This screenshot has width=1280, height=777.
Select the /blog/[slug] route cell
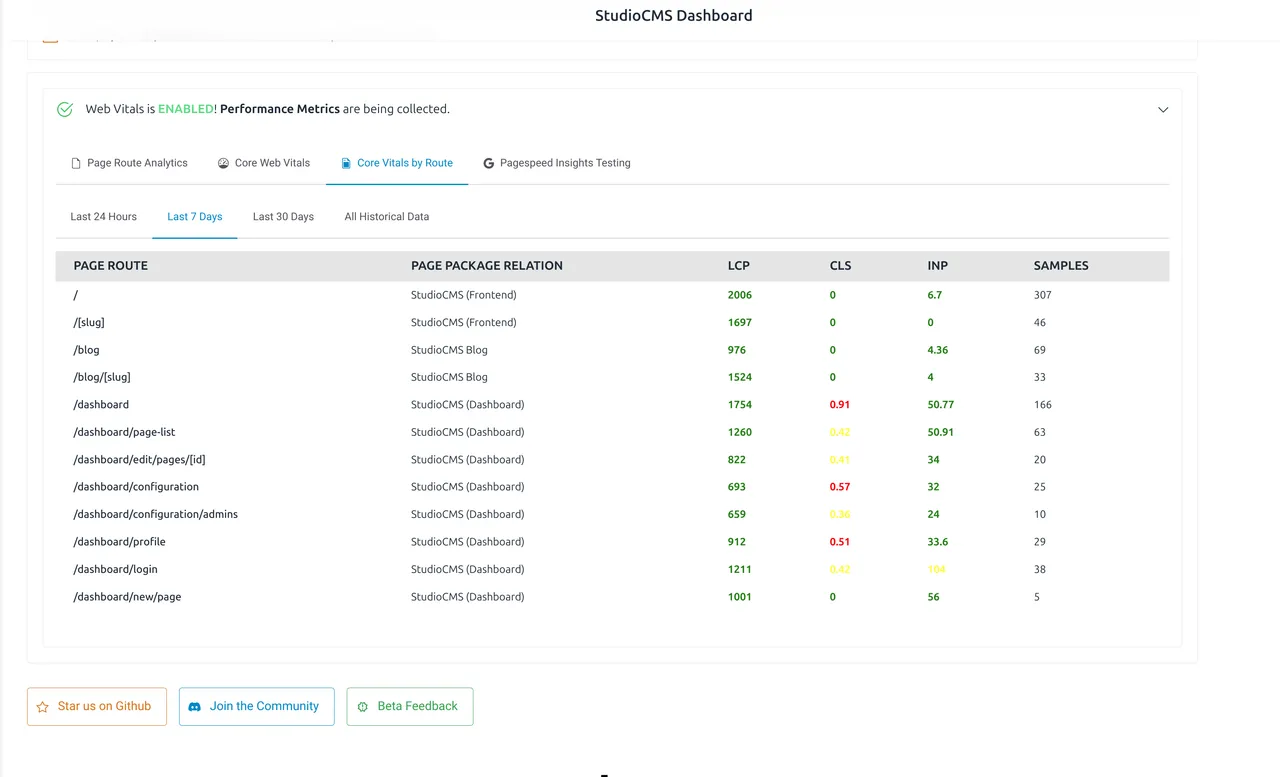(x=102, y=378)
